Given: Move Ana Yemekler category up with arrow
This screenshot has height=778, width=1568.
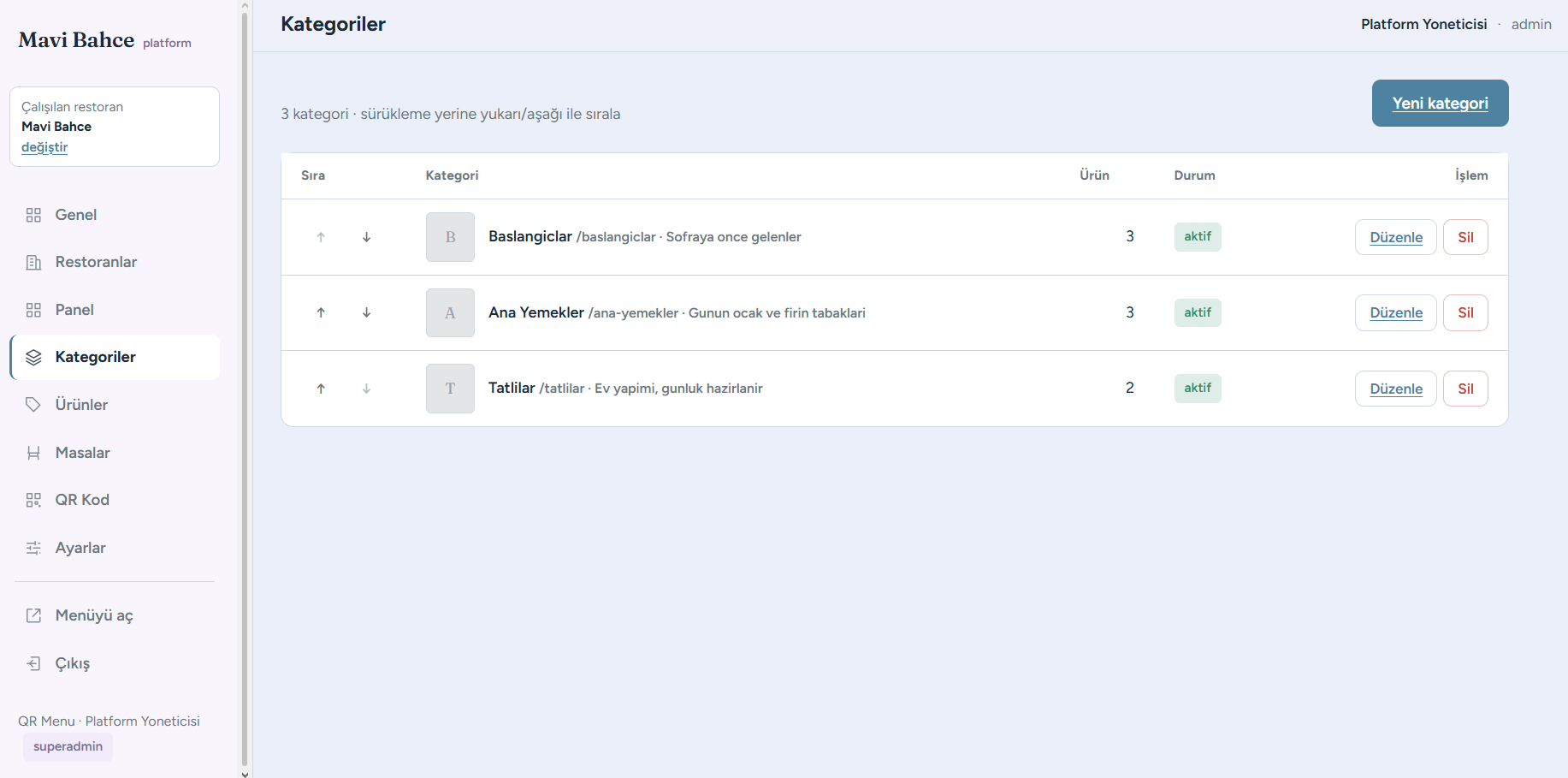Looking at the screenshot, I should pos(321,312).
